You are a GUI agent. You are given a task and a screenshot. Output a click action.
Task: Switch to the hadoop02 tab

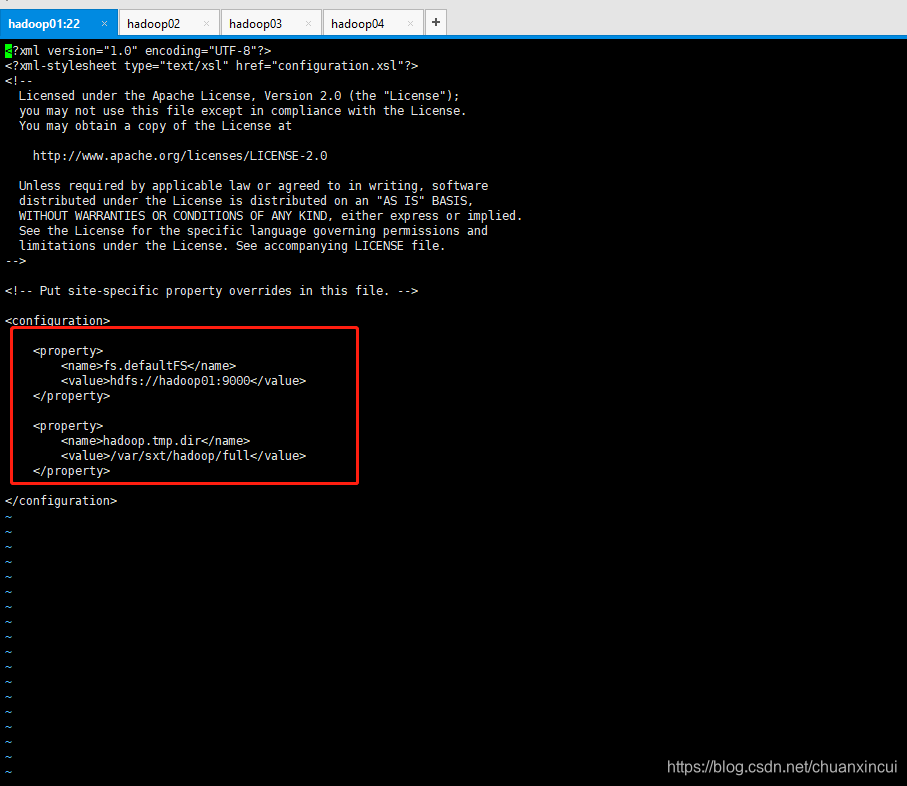pos(160,22)
